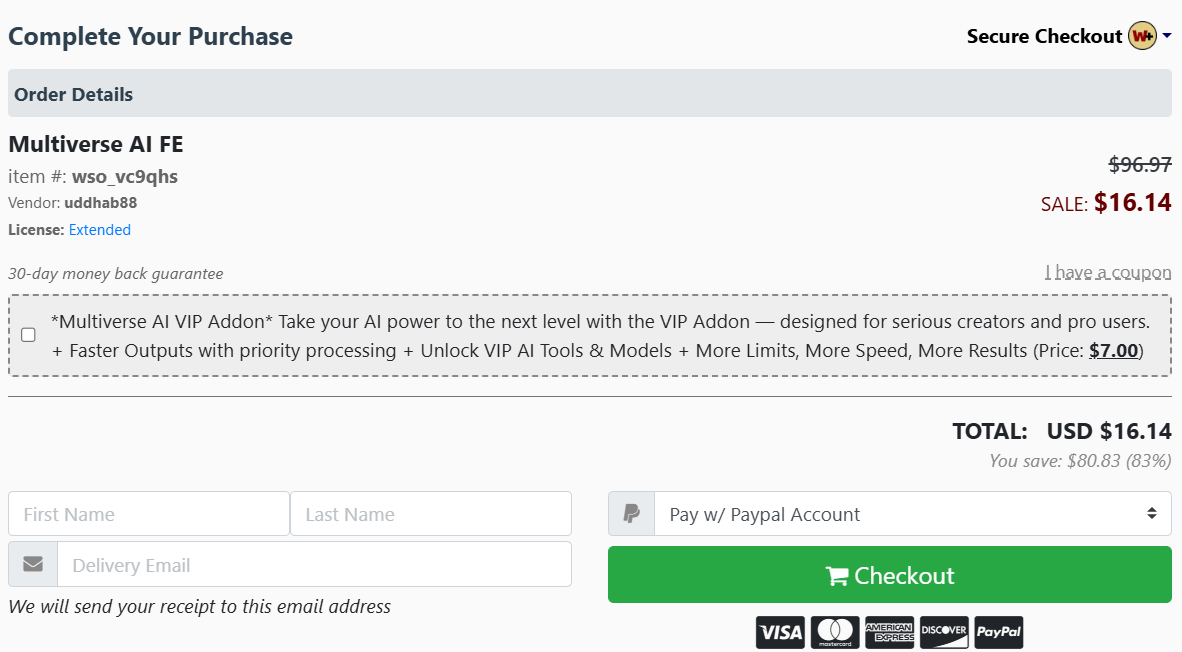The image size is (1182, 652).
Task: Open the 'I have a coupon' link
Action: (x=1108, y=272)
